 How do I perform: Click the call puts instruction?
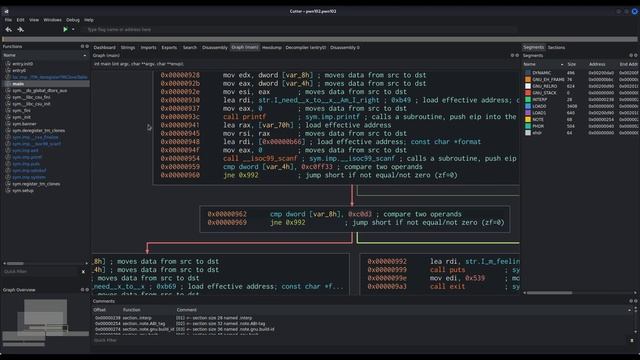447,270
